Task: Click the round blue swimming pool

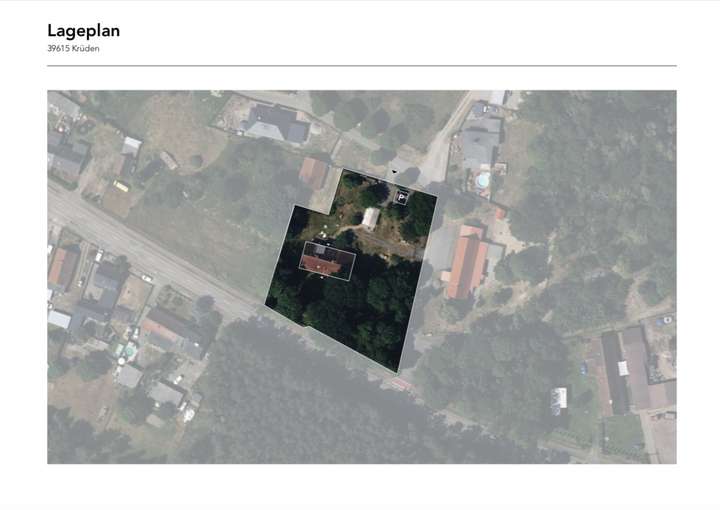Action: tap(482, 180)
